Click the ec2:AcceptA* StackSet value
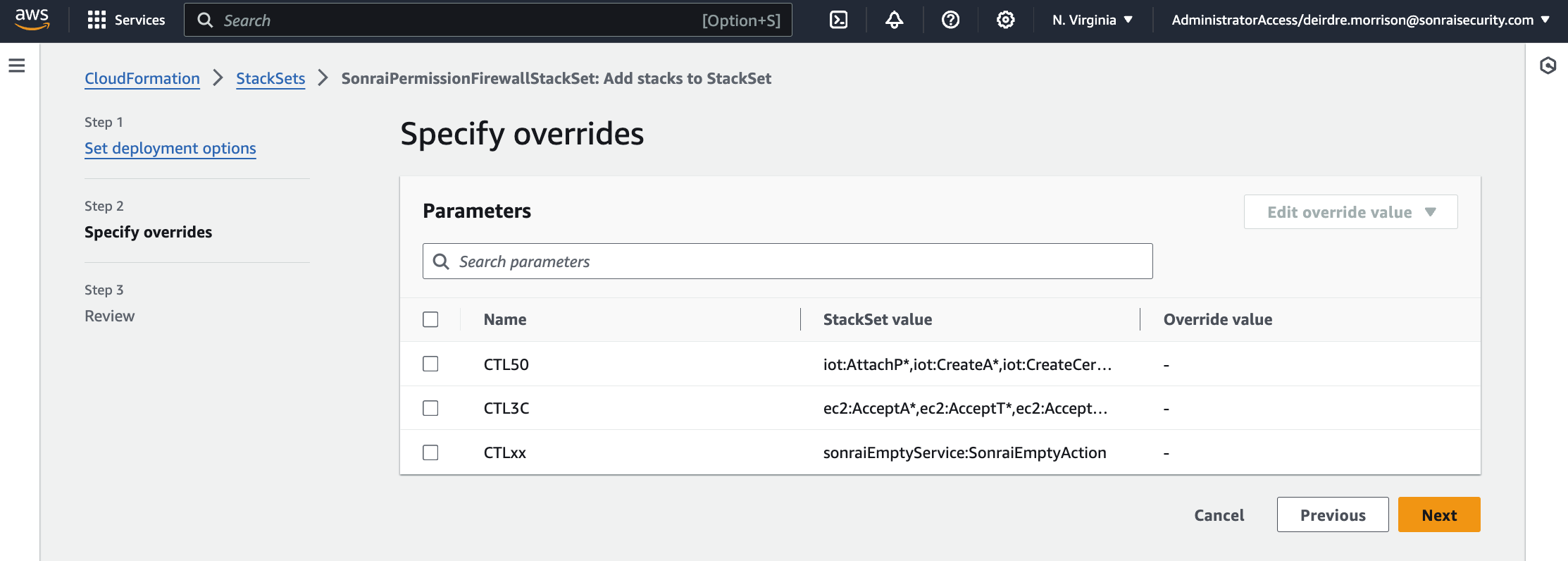This screenshot has height=561, width=1568. point(965,408)
